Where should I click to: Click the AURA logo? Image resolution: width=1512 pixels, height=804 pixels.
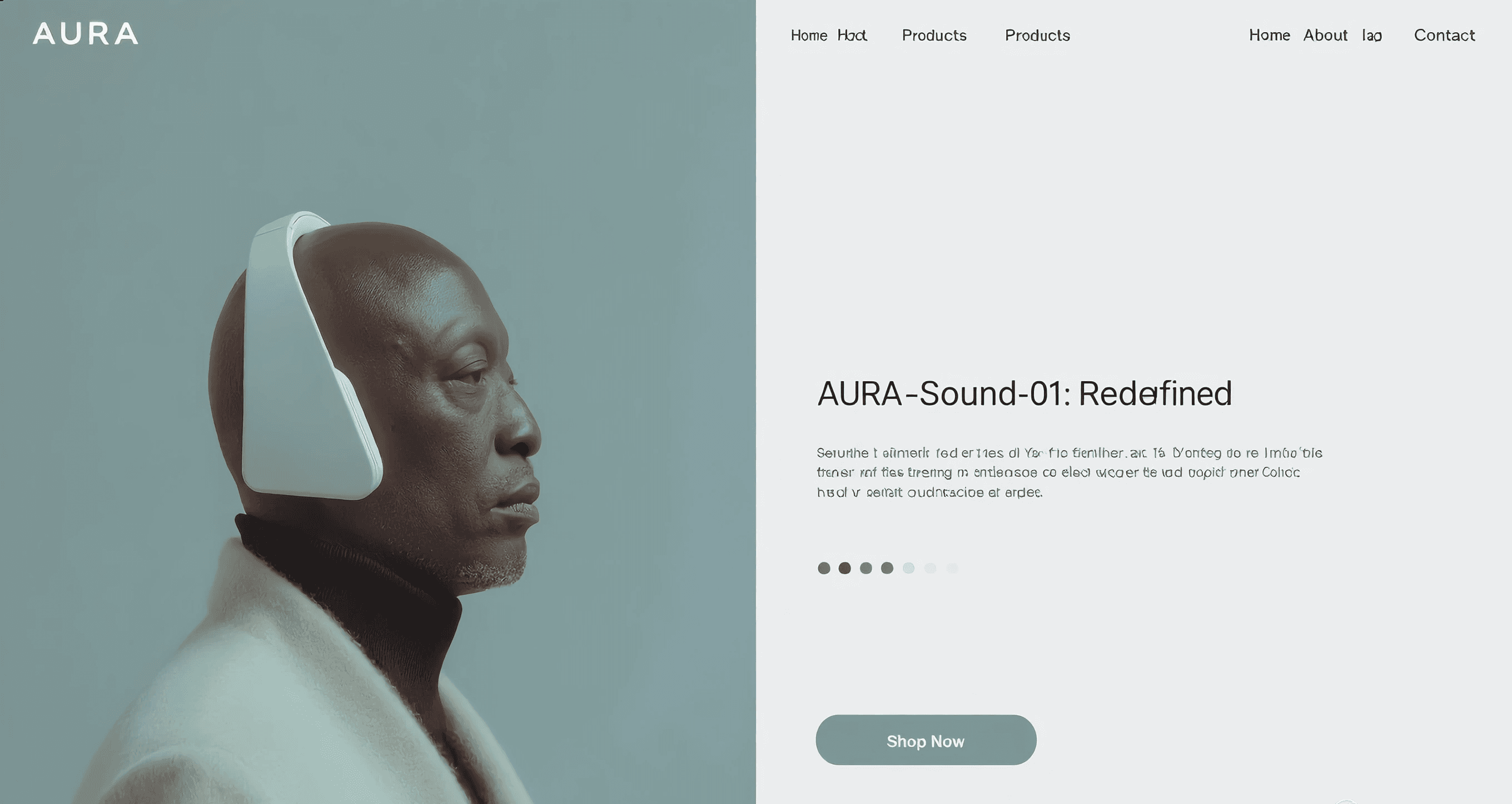point(86,33)
